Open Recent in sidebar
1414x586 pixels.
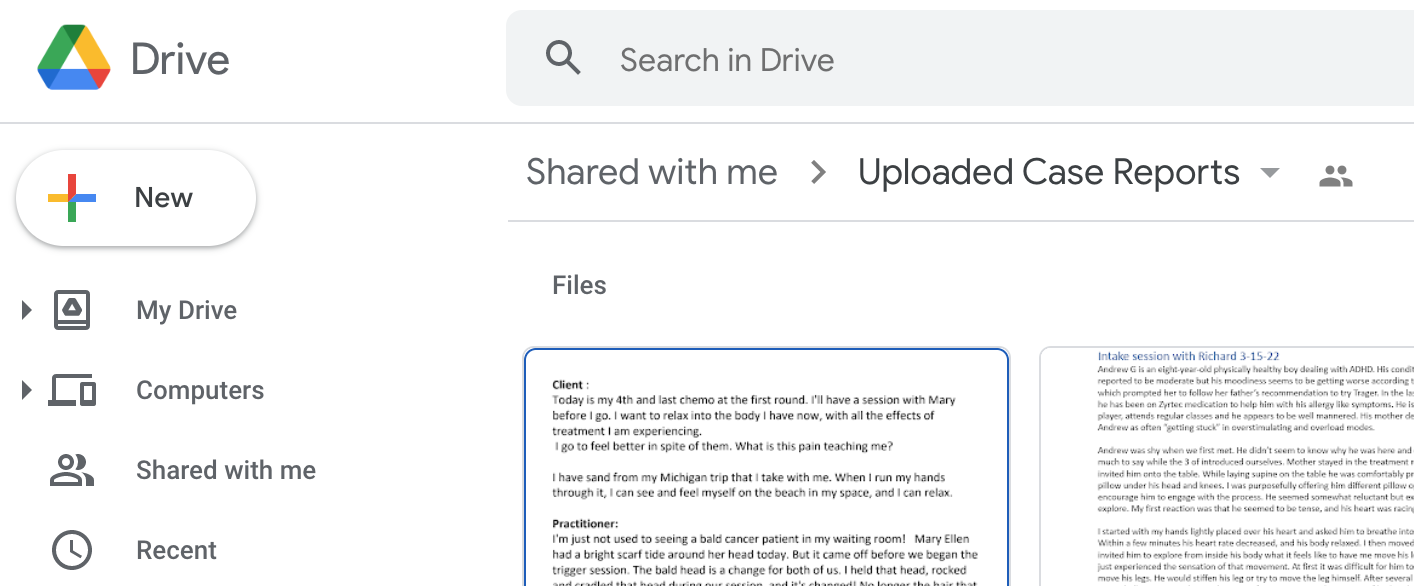[176, 550]
